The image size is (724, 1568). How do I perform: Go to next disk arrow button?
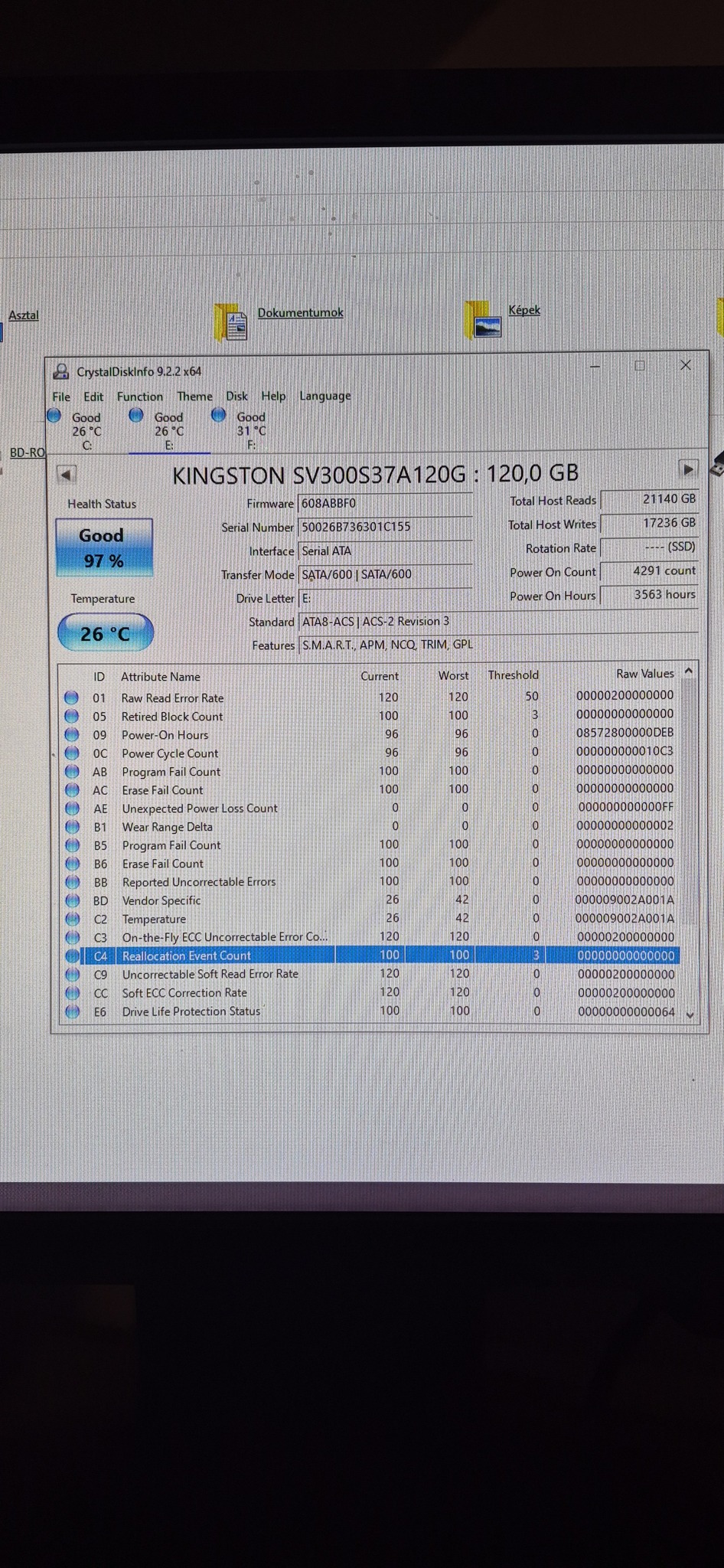pyautogui.click(x=688, y=469)
